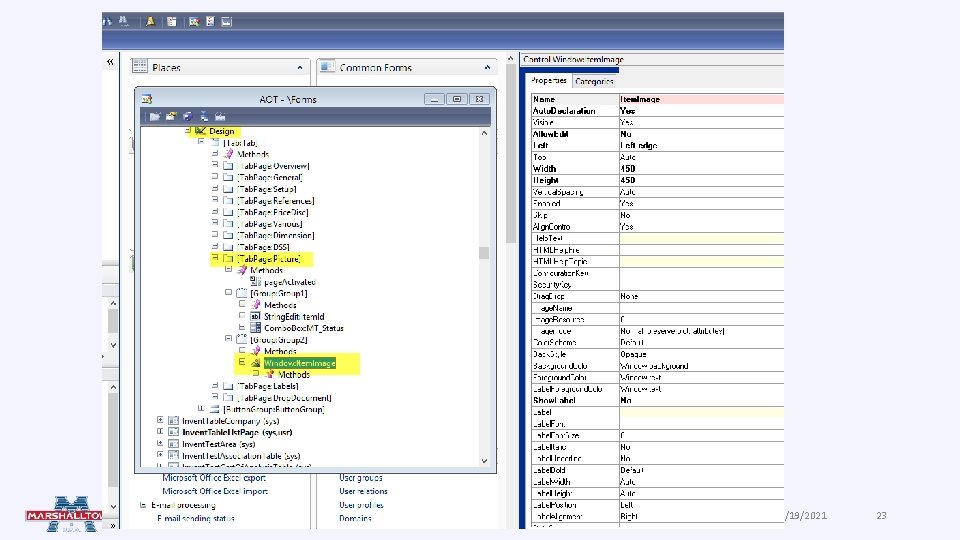The height and width of the screenshot is (540, 960).
Task: Click the Group:Group1 container icon
Action: pos(242,293)
